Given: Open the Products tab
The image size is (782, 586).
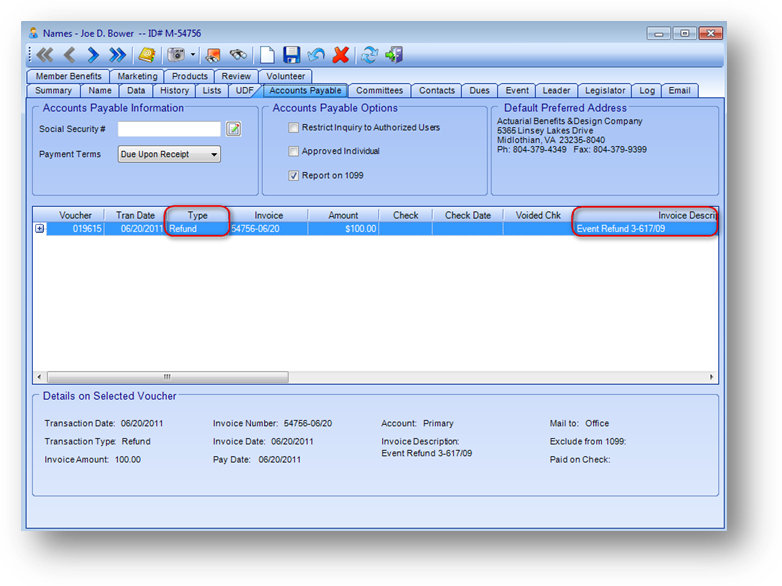Looking at the screenshot, I should [190, 76].
